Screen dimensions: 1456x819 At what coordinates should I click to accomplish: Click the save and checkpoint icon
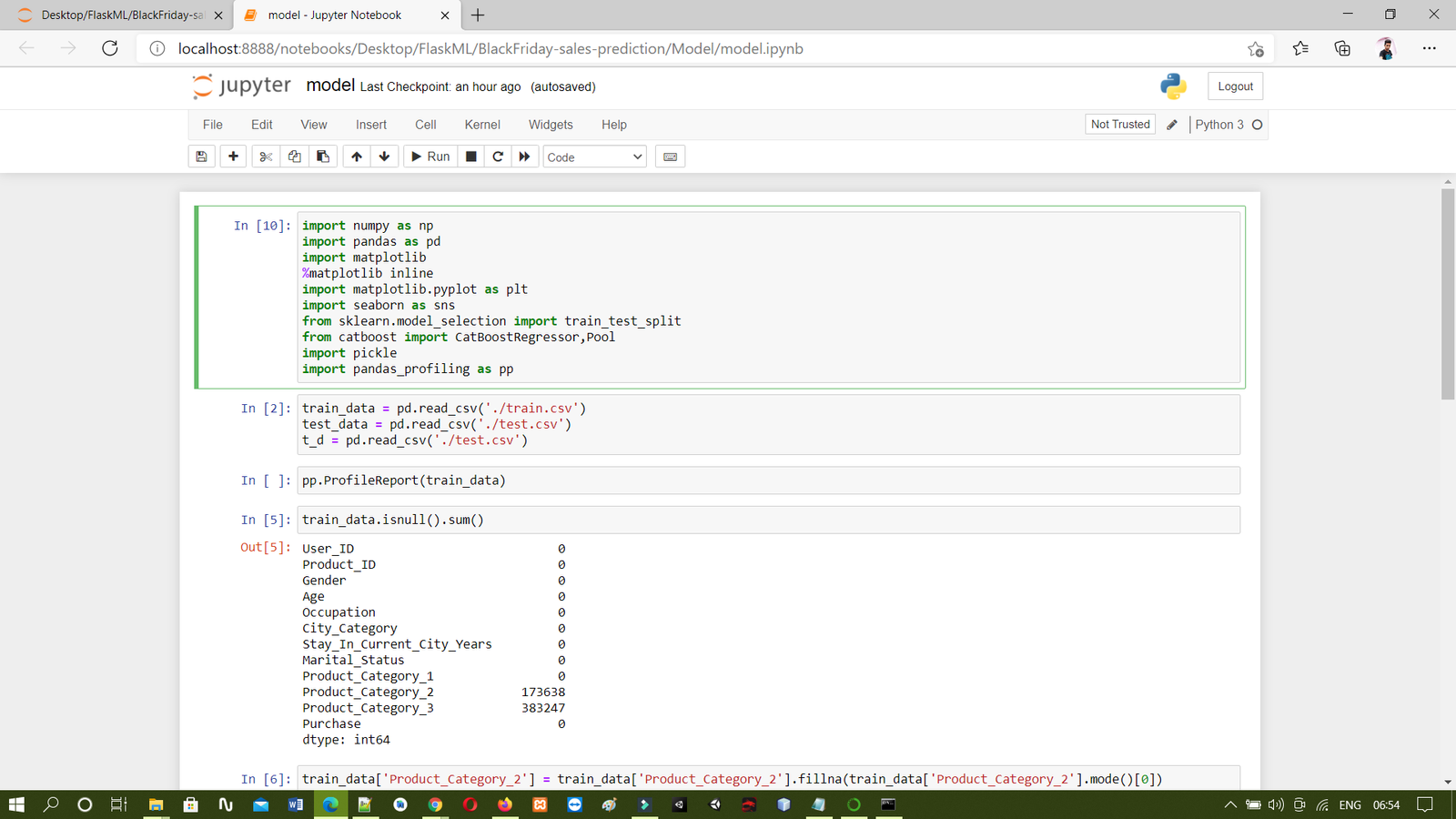(x=201, y=157)
